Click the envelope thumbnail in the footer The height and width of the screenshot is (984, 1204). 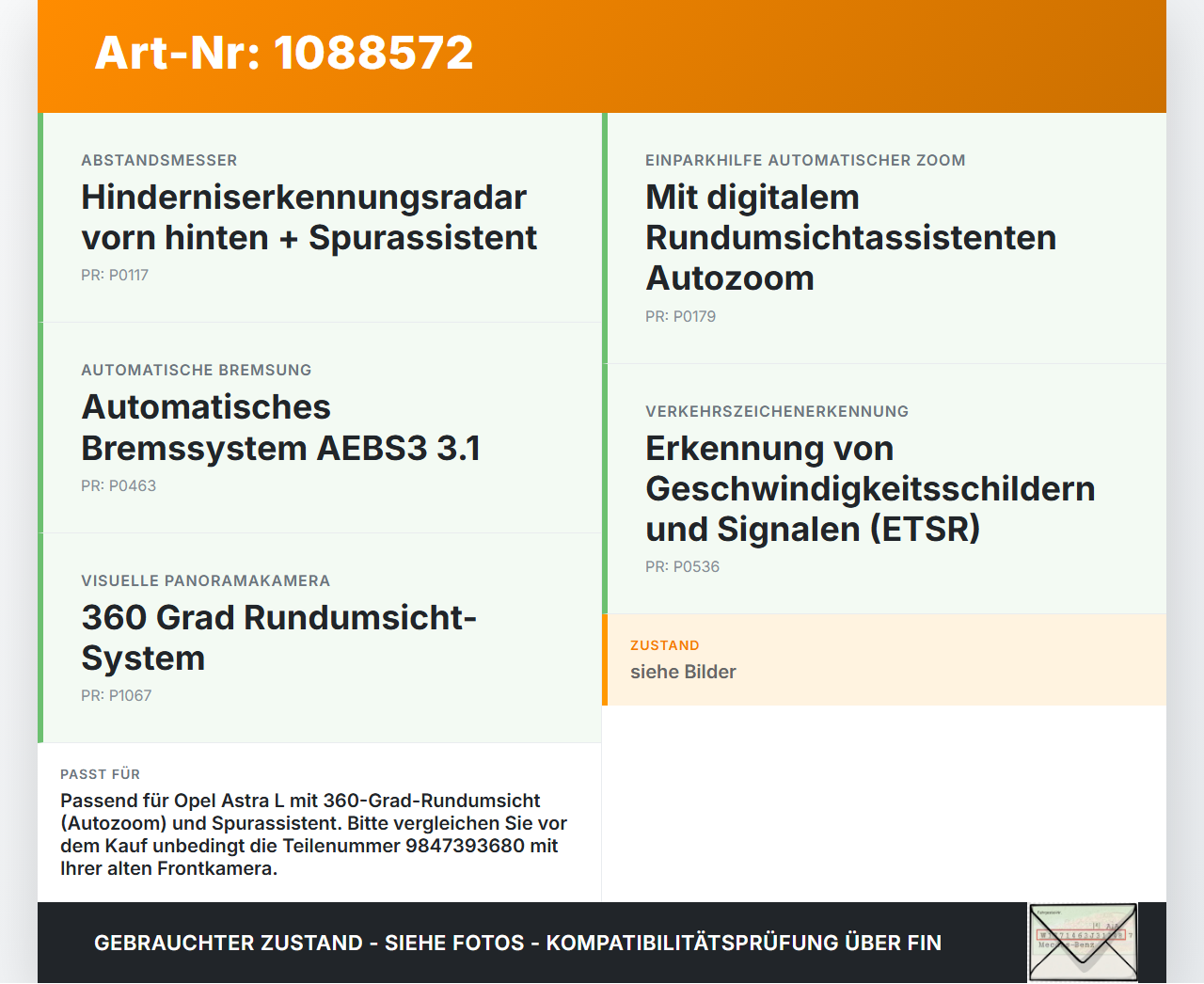click(1083, 943)
